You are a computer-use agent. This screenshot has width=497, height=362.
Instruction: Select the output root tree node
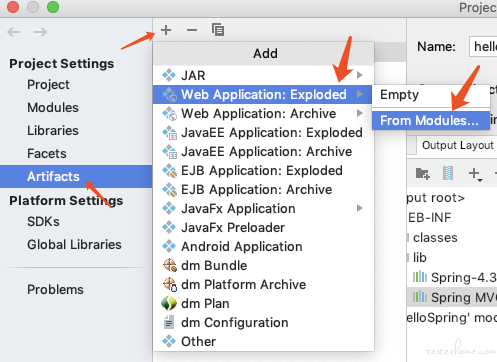pyautogui.click(x=435, y=198)
